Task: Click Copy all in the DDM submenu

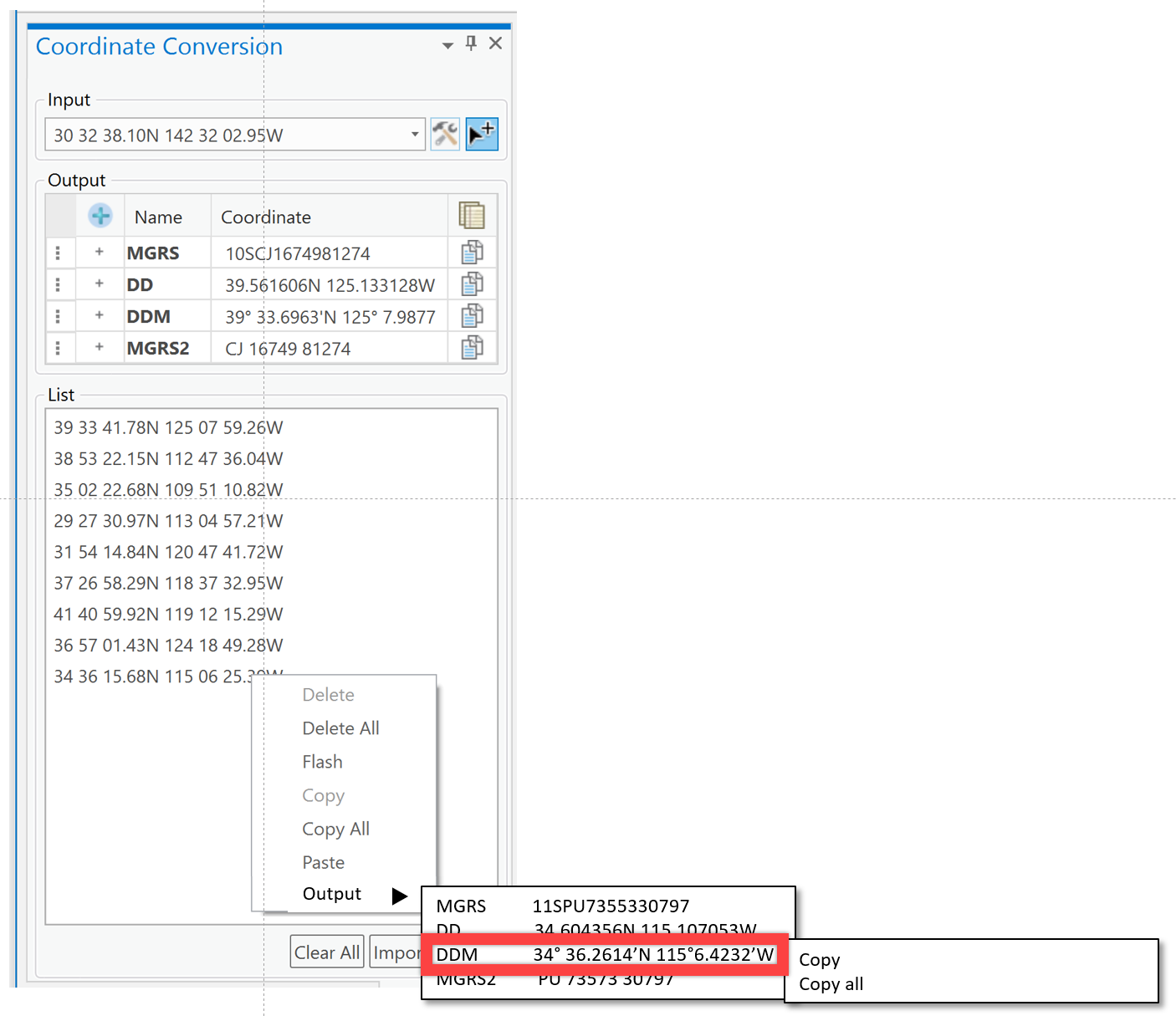Action: pyautogui.click(x=831, y=984)
